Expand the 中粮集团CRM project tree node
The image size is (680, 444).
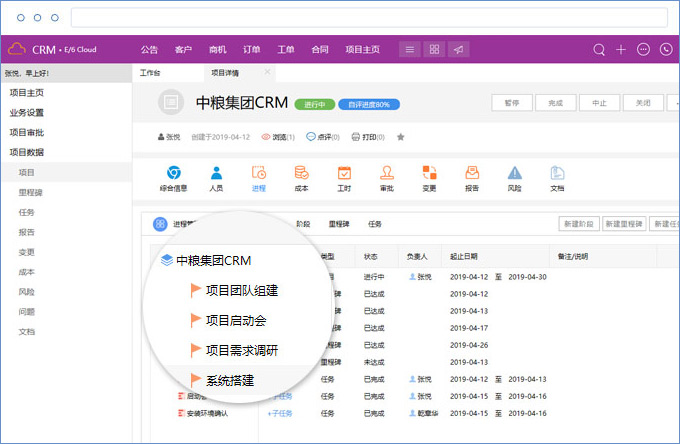coord(167,260)
